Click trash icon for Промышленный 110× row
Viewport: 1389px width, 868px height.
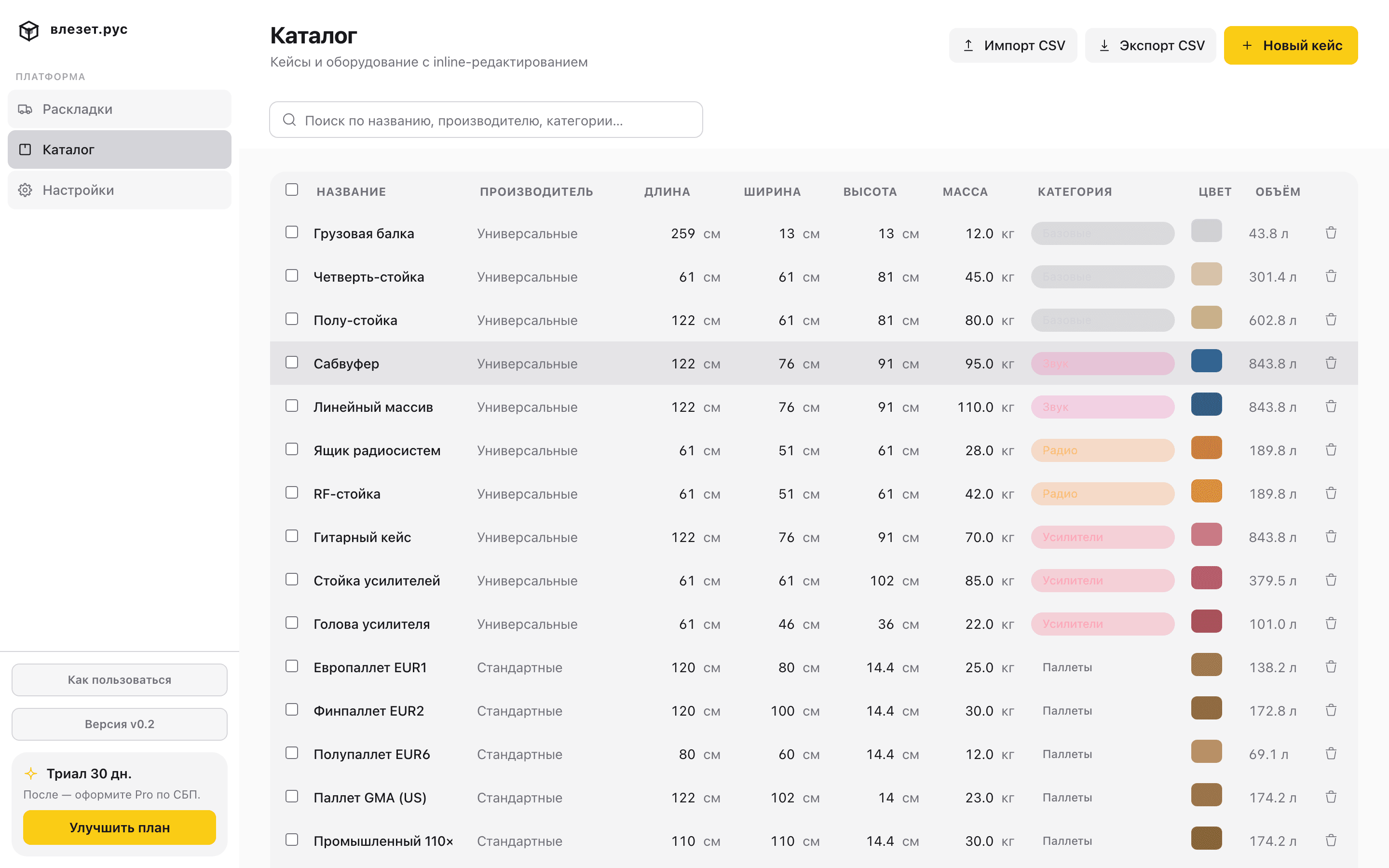[1331, 841]
